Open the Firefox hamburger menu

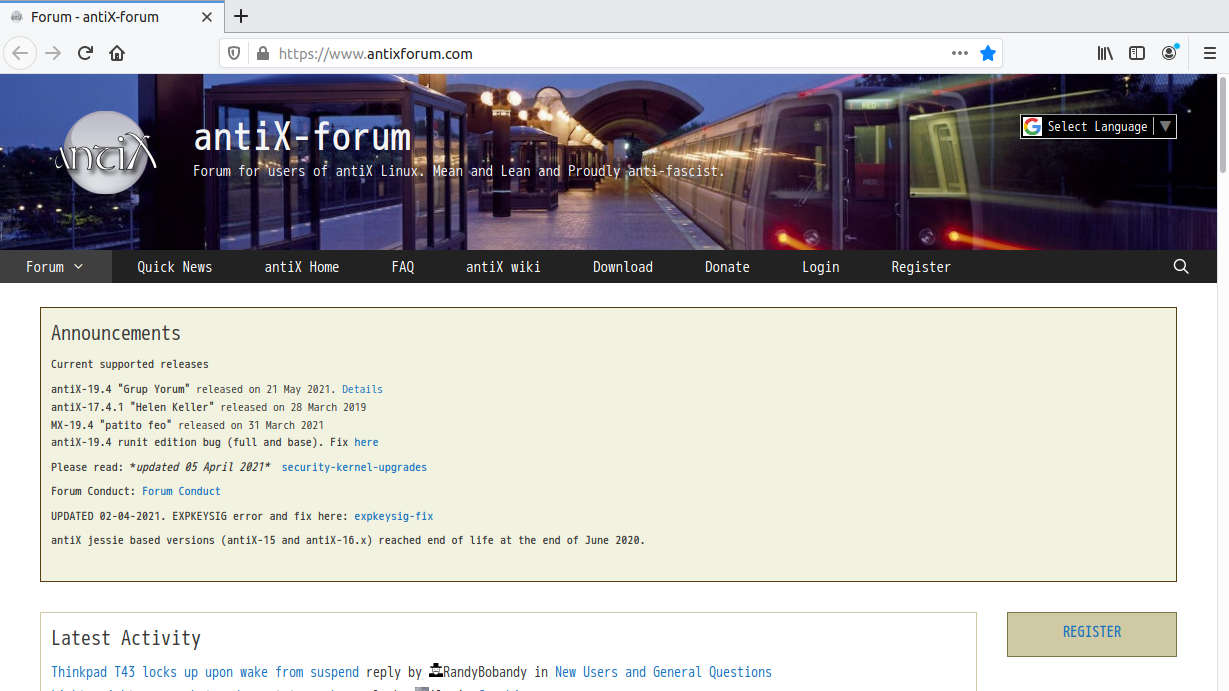(x=1209, y=53)
